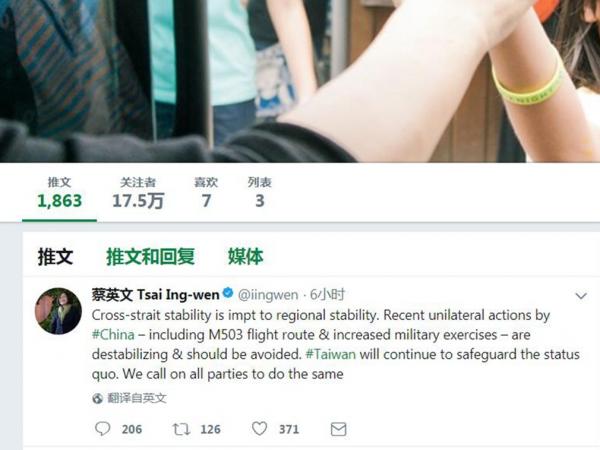This screenshot has width=600, height=450.
Task: Open the @iingwen handle link
Action: click(x=268, y=295)
